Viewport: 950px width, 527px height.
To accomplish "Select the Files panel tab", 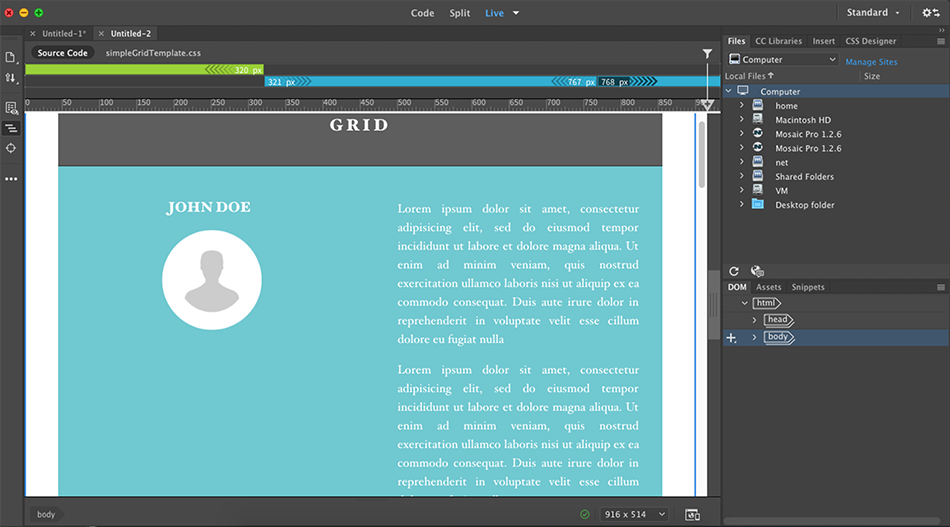I will pyautogui.click(x=736, y=41).
